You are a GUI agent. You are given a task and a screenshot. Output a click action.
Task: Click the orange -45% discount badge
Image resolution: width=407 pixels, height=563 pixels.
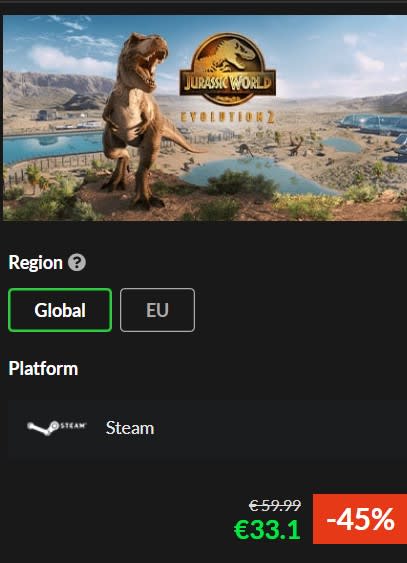(360, 519)
